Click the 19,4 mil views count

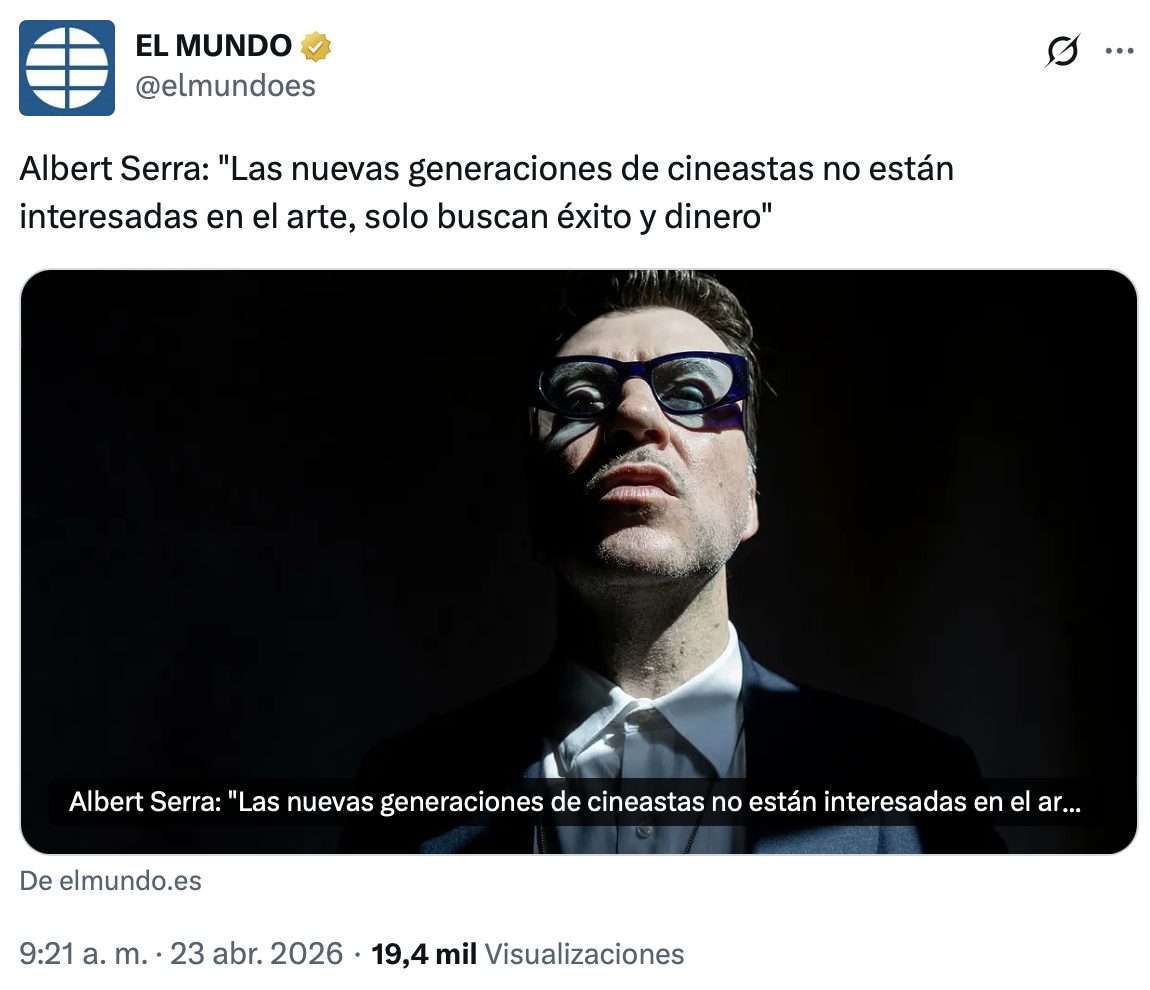tap(424, 954)
